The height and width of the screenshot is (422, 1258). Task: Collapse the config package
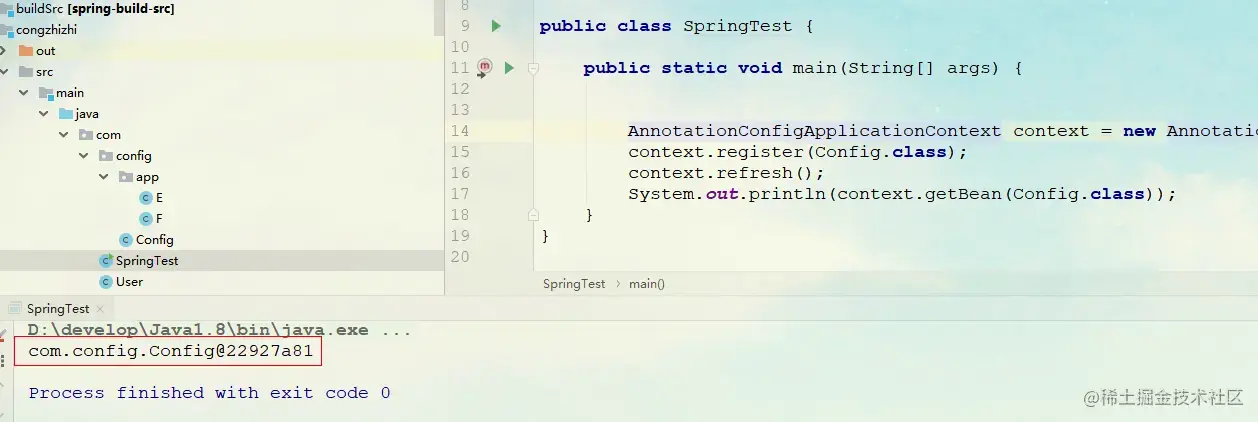[x=85, y=156]
